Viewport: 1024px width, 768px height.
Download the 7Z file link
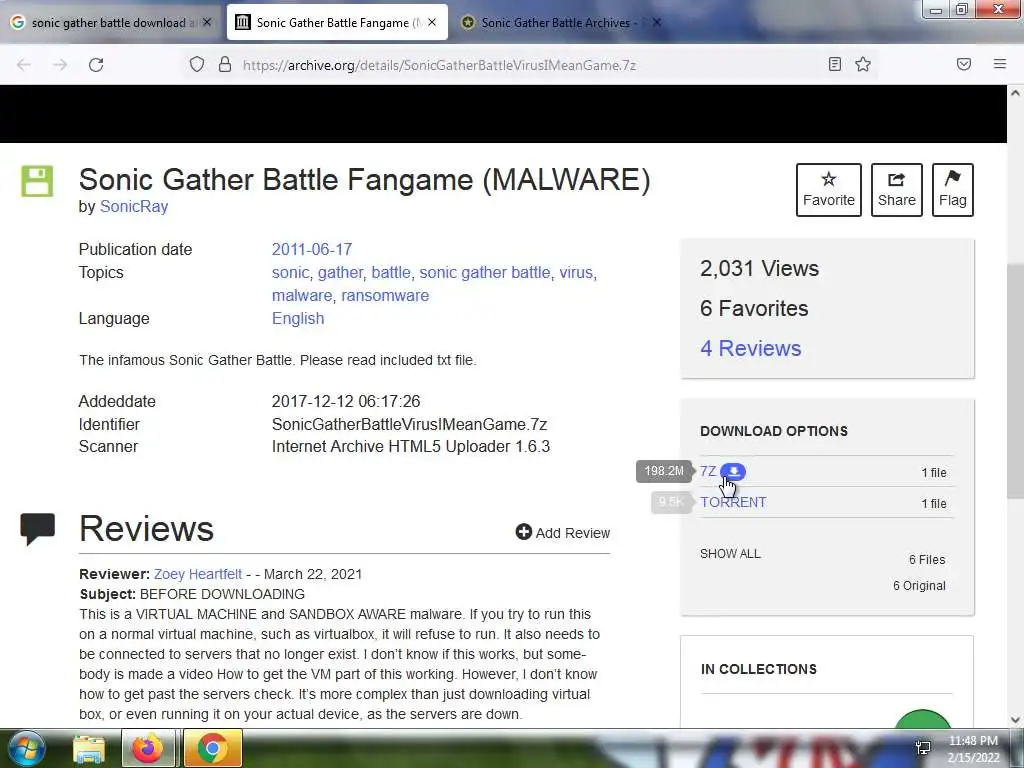(x=708, y=472)
